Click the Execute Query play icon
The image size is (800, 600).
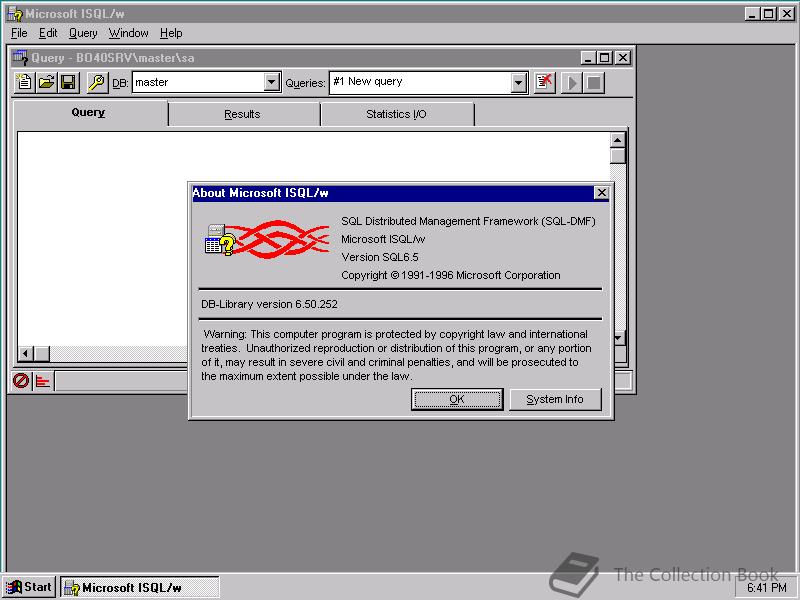point(572,82)
